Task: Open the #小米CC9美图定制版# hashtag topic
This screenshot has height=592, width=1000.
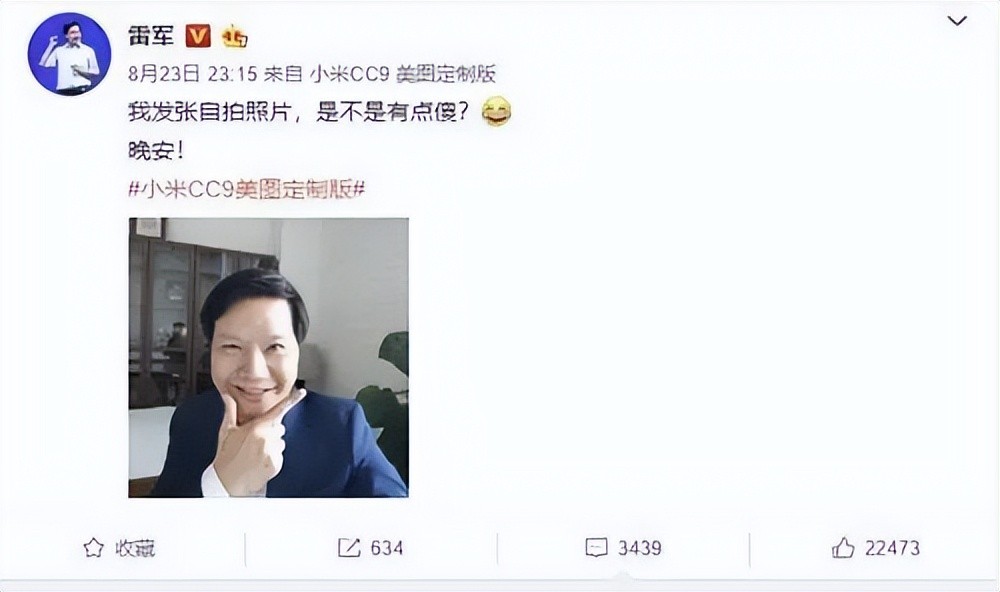Action: pyautogui.click(x=247, y=189)
